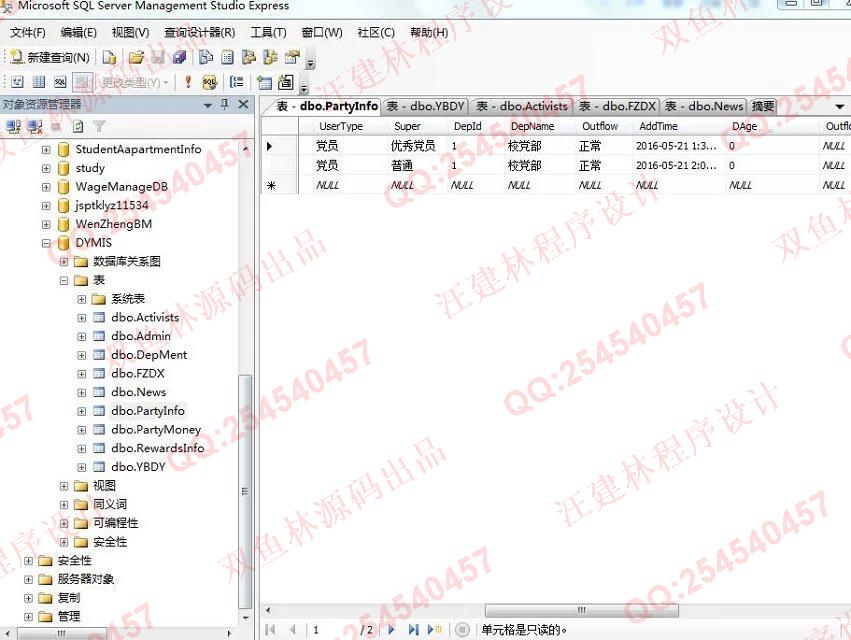The width and height of the screenshot is (851, 640).
Task: Expand the dbo.PartyMoney table node
Action: [x=81, y=430]
